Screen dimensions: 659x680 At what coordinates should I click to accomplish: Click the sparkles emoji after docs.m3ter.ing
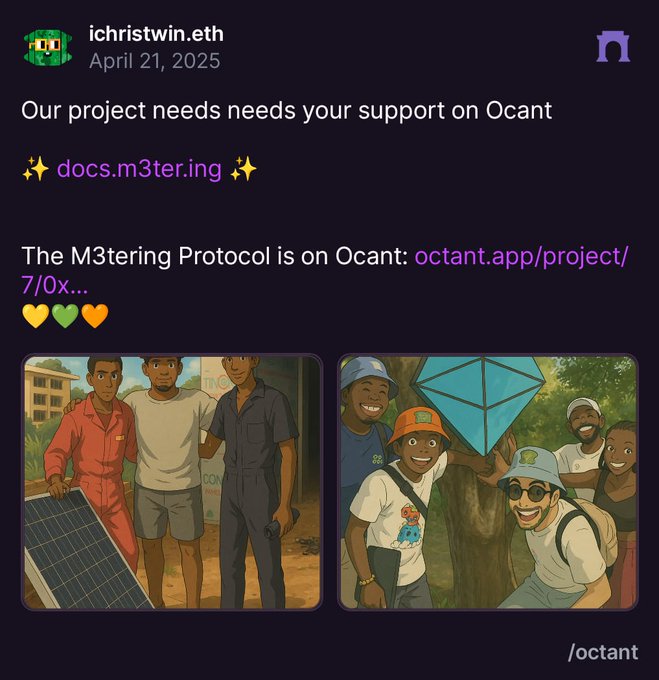click(243, 169)
